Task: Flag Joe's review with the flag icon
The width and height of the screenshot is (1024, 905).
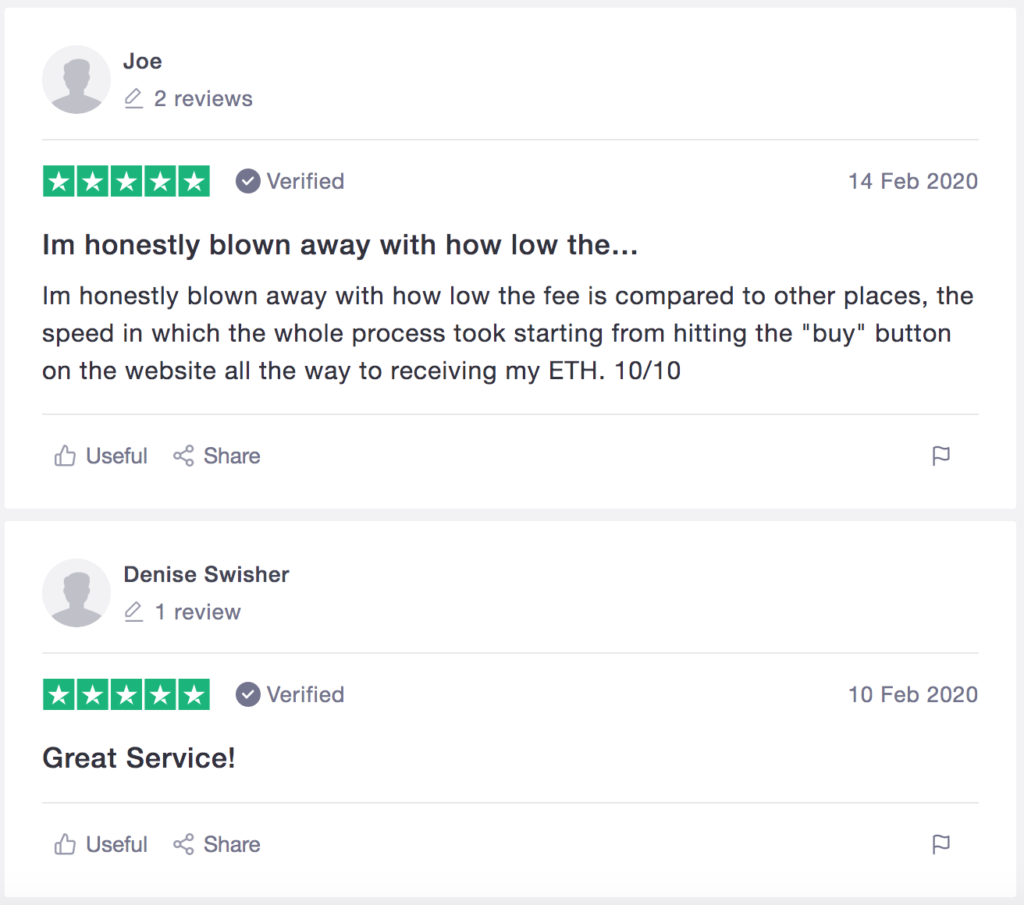Action: (941, 456)
